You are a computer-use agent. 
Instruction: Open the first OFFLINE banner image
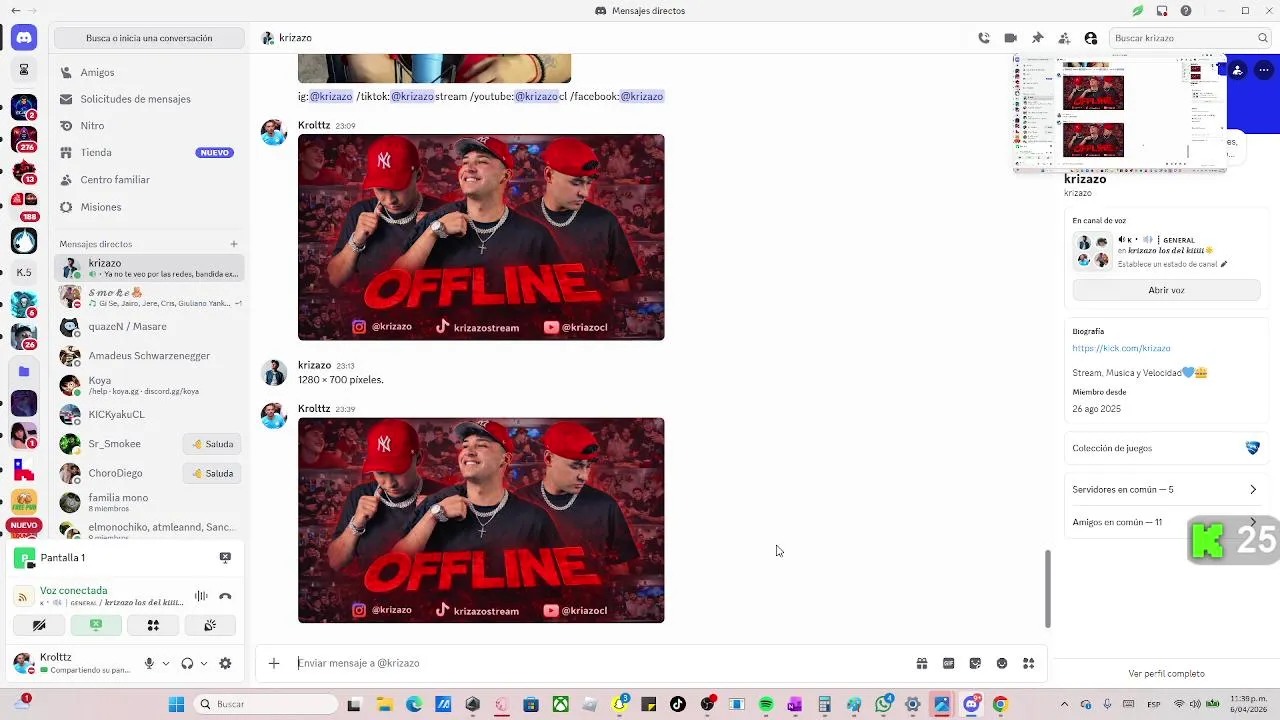pos(481,238)
